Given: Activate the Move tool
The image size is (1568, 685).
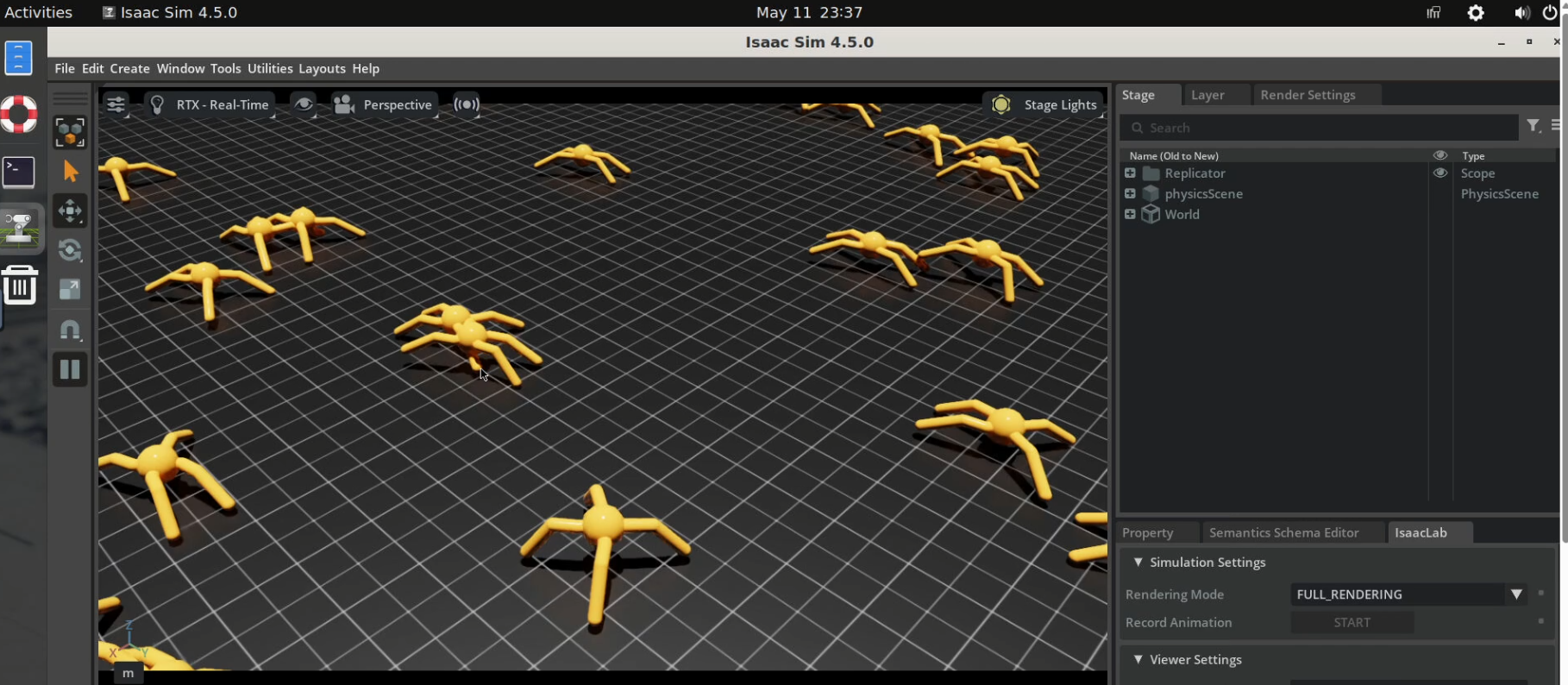Looking at the screenshot, I should 70,211.
